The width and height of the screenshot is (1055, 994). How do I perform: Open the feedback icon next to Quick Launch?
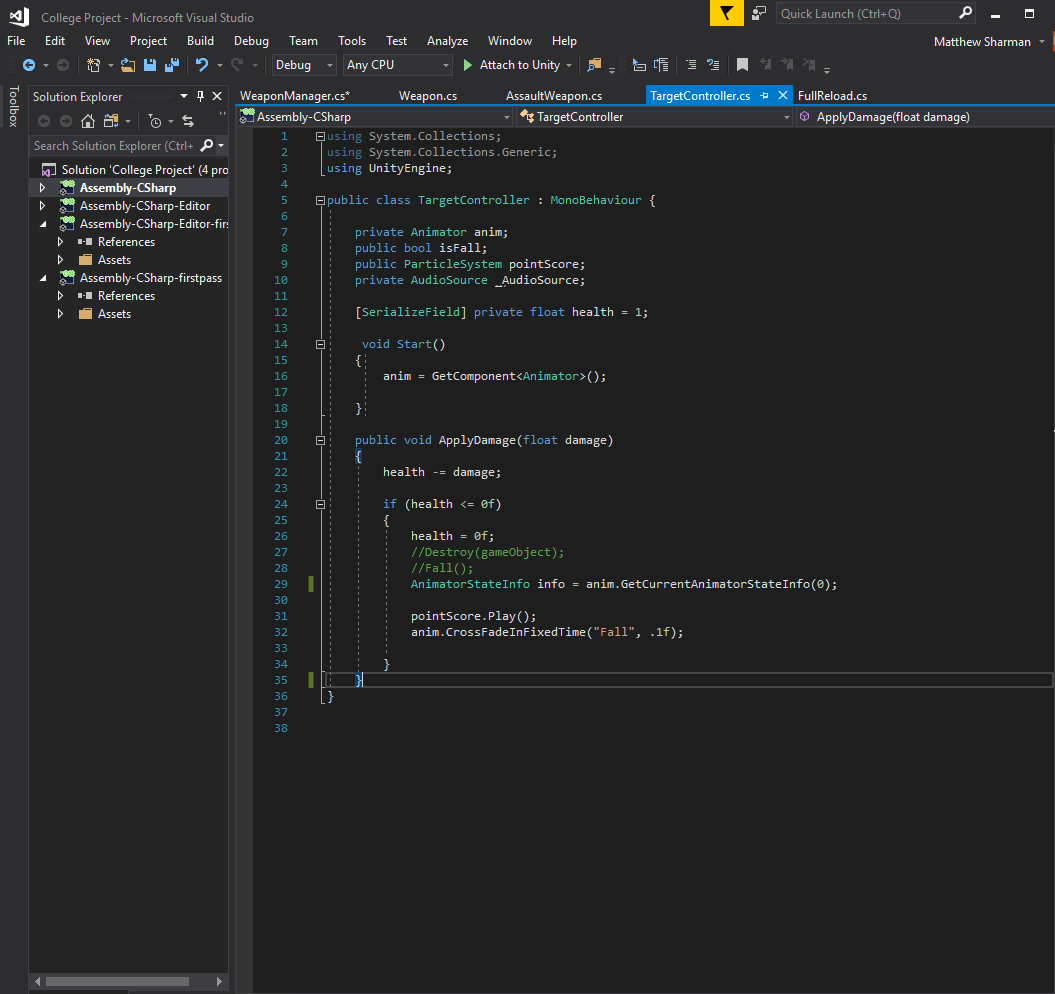(x=759, y=13)
